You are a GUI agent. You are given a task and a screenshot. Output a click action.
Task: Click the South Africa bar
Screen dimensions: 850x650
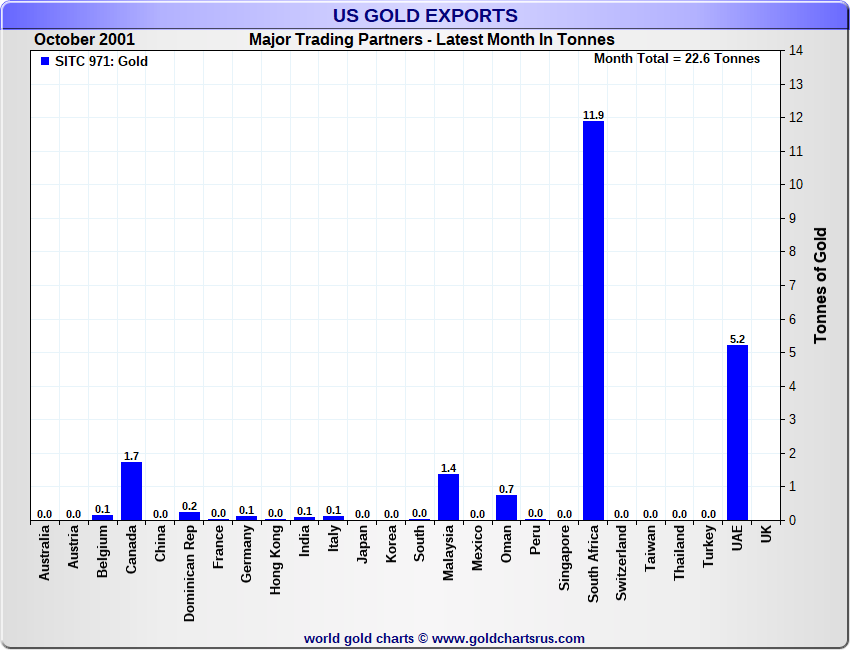click(x=593, y=320)
